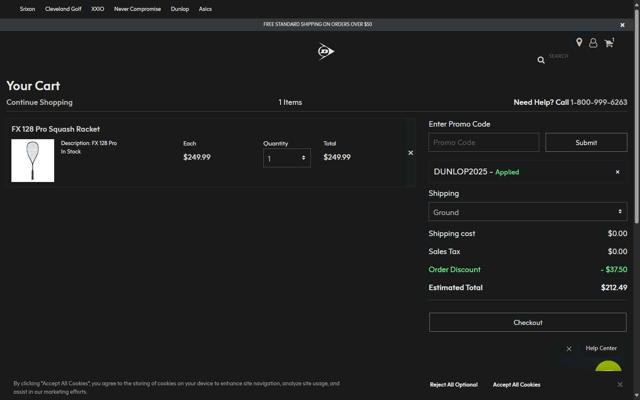Select the Order Discount - $37.50 value
The height and width of the screenshot is (400, 640).
614,269
